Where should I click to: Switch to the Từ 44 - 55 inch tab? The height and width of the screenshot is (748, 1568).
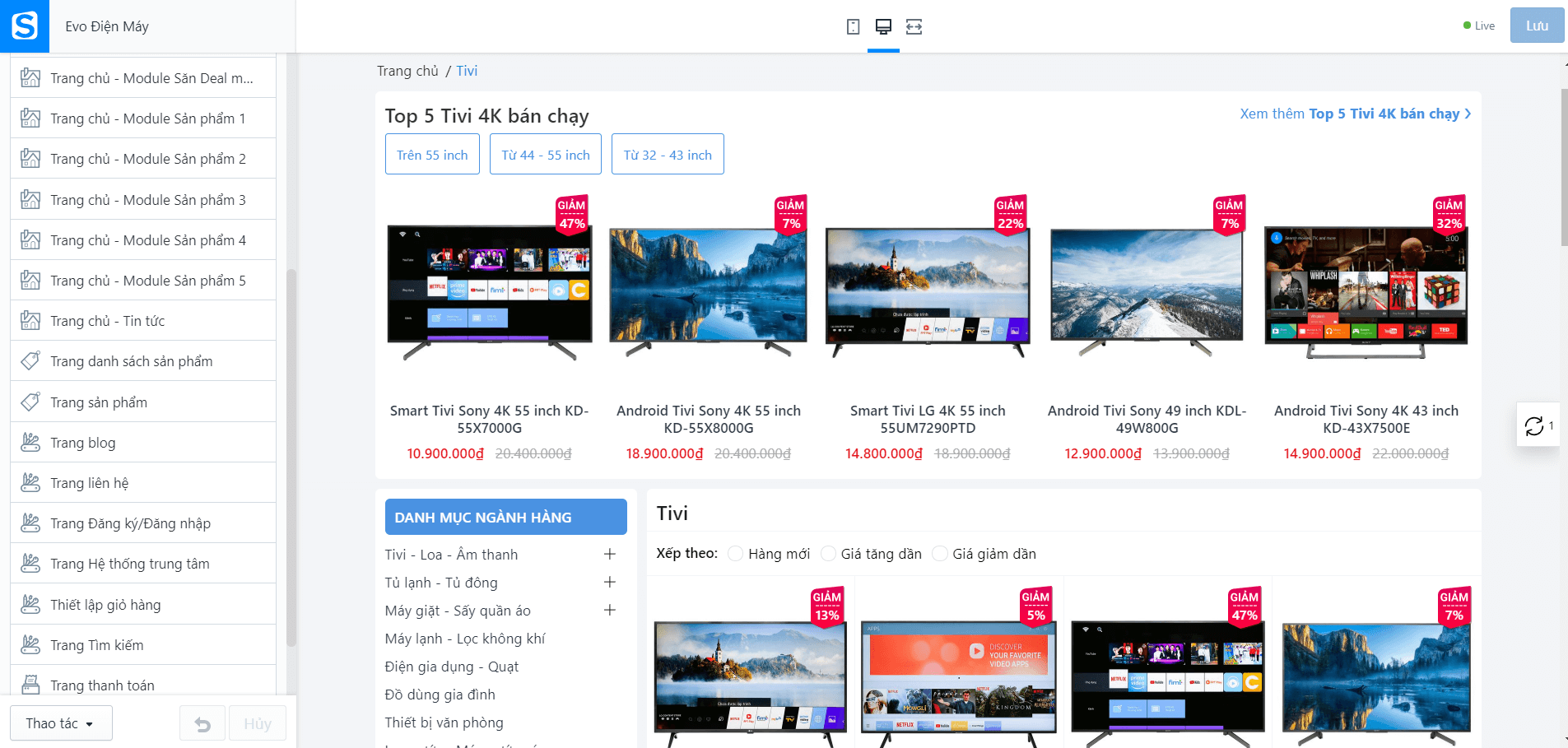pyautogui.click(x=546, y=155)
